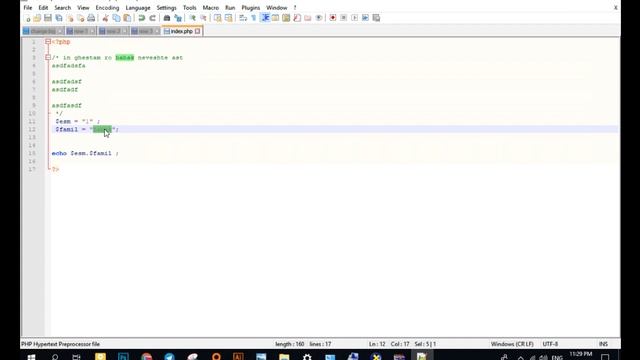Close the current document via toolbar
The height and width of the screenshot is (360, 640).
70,18
